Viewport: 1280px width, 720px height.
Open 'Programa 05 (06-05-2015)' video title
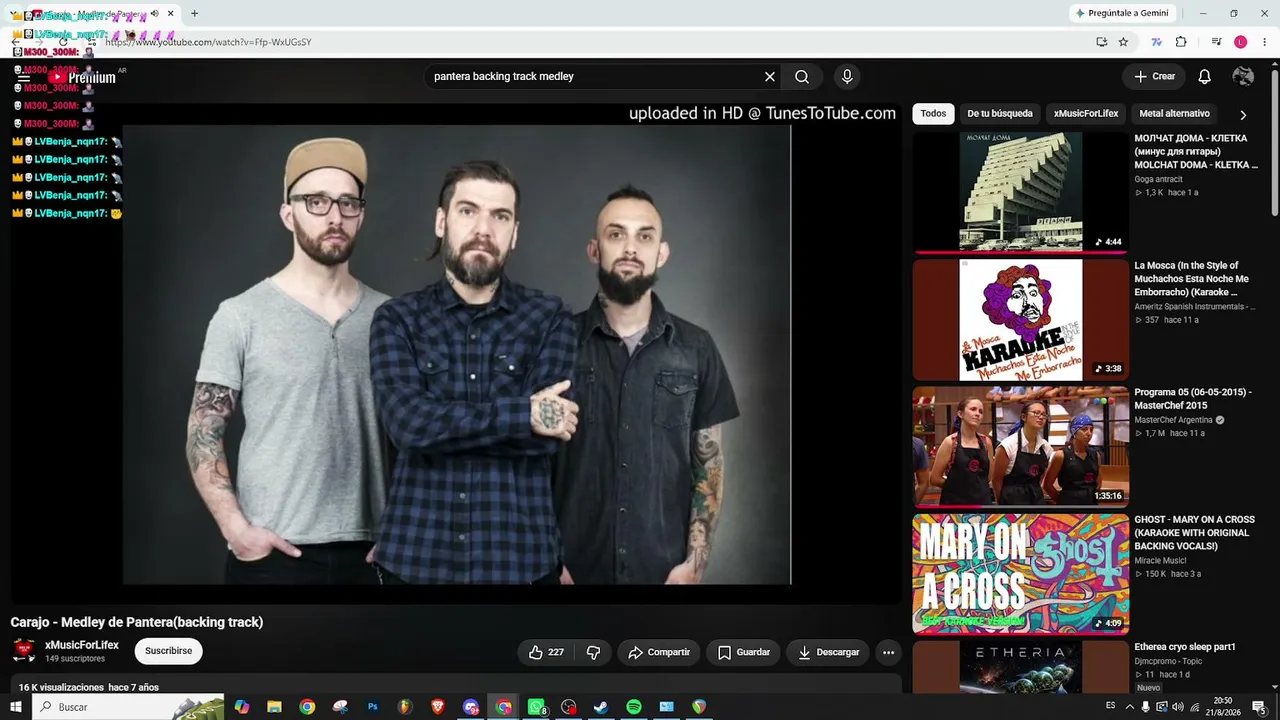pyautogui.click(x=1193, y=399)
